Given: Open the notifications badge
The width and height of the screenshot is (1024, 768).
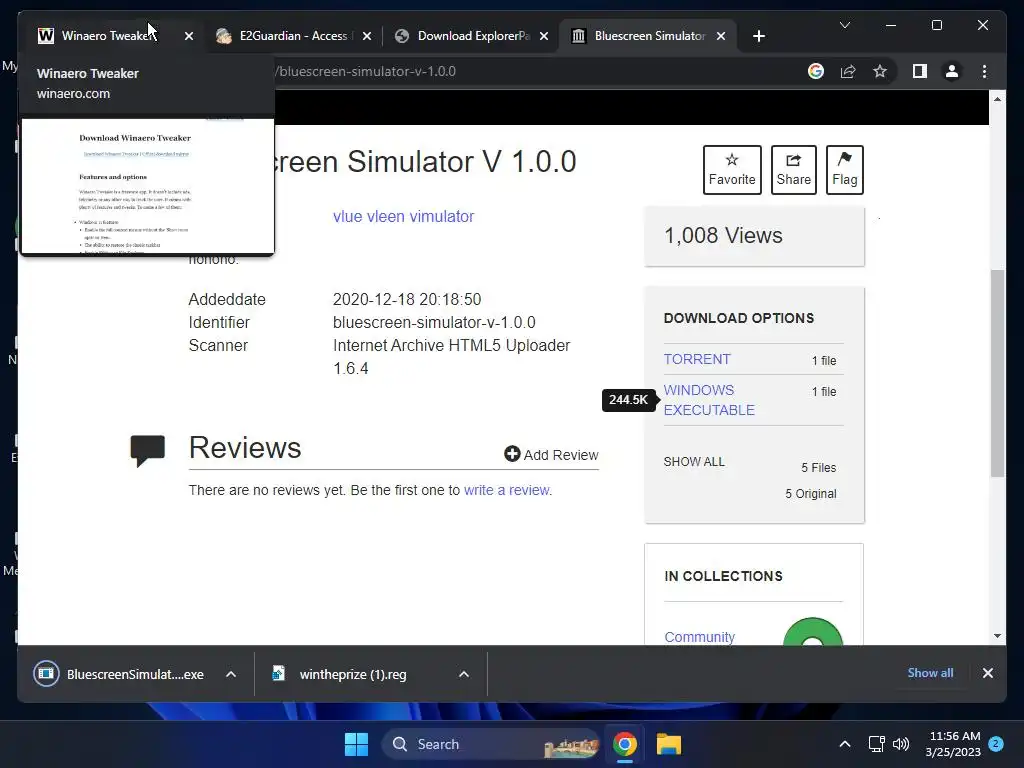Looking at the screenshot, I should [x=995, y=744].
